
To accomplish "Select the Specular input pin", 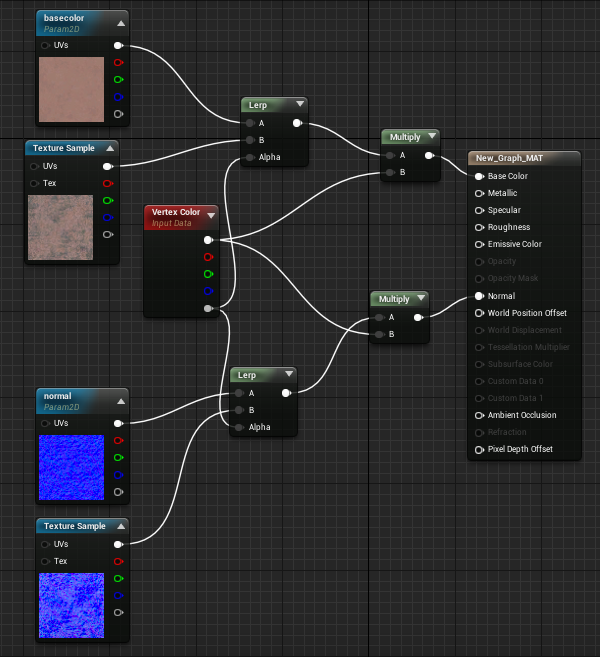I will click(480, 210).
